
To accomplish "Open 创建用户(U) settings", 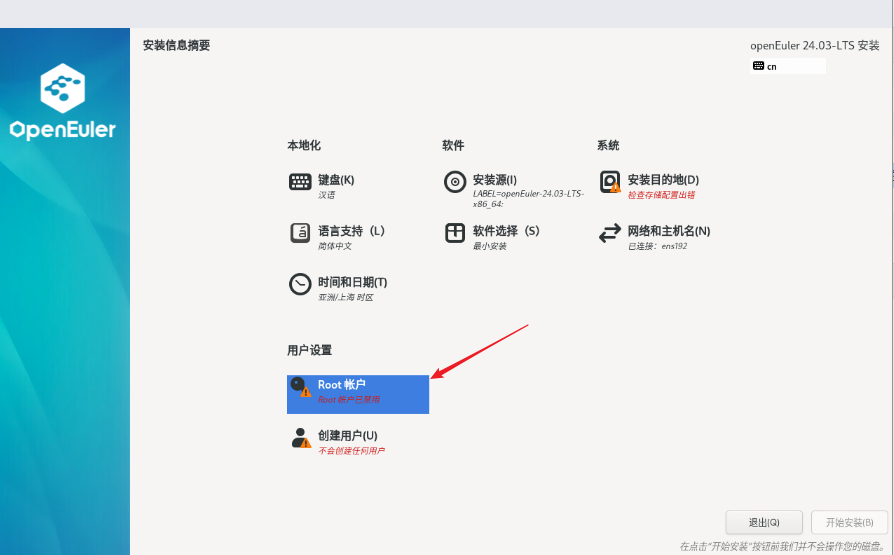I will point(348,435).
